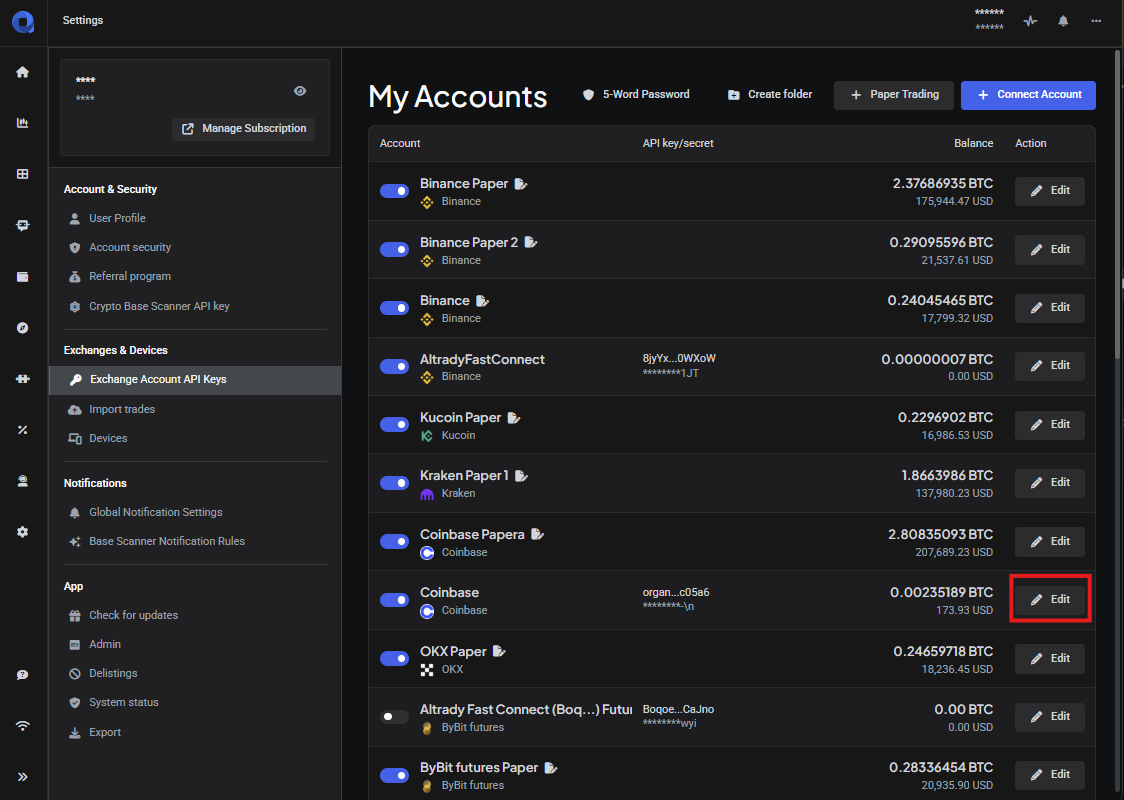1124x800 pixels.
Task: Open the support agent icon in the sidebar
Action: click(x=23, y=481)
